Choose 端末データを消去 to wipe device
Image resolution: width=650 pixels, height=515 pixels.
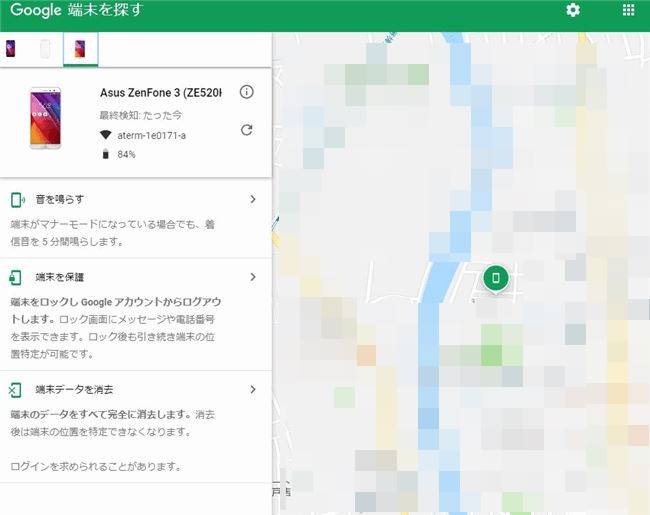74,389
